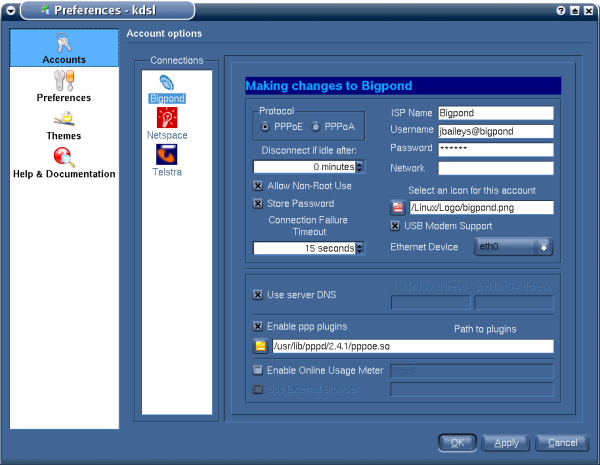Click the 2nd DNS Address field
The image size is (600, 465).
[x=514, y=302]
